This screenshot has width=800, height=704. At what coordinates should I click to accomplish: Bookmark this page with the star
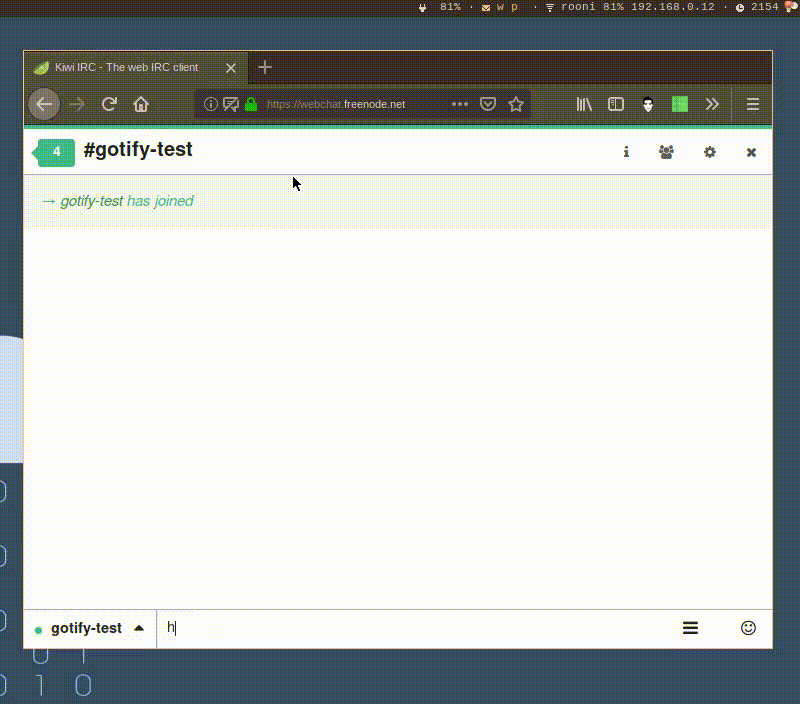[x=516, y=105]
